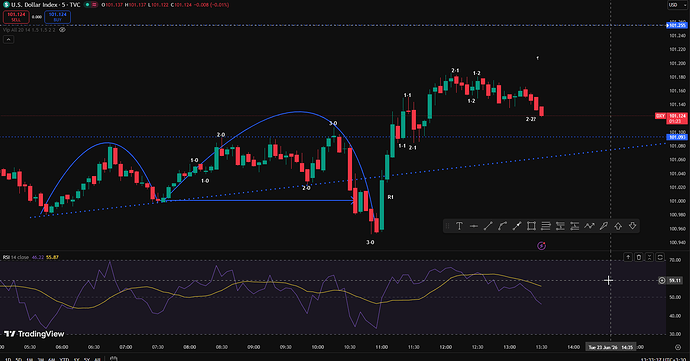
Task: Select the Arrow Up marker tool
Action: click(x=618, y=226)
